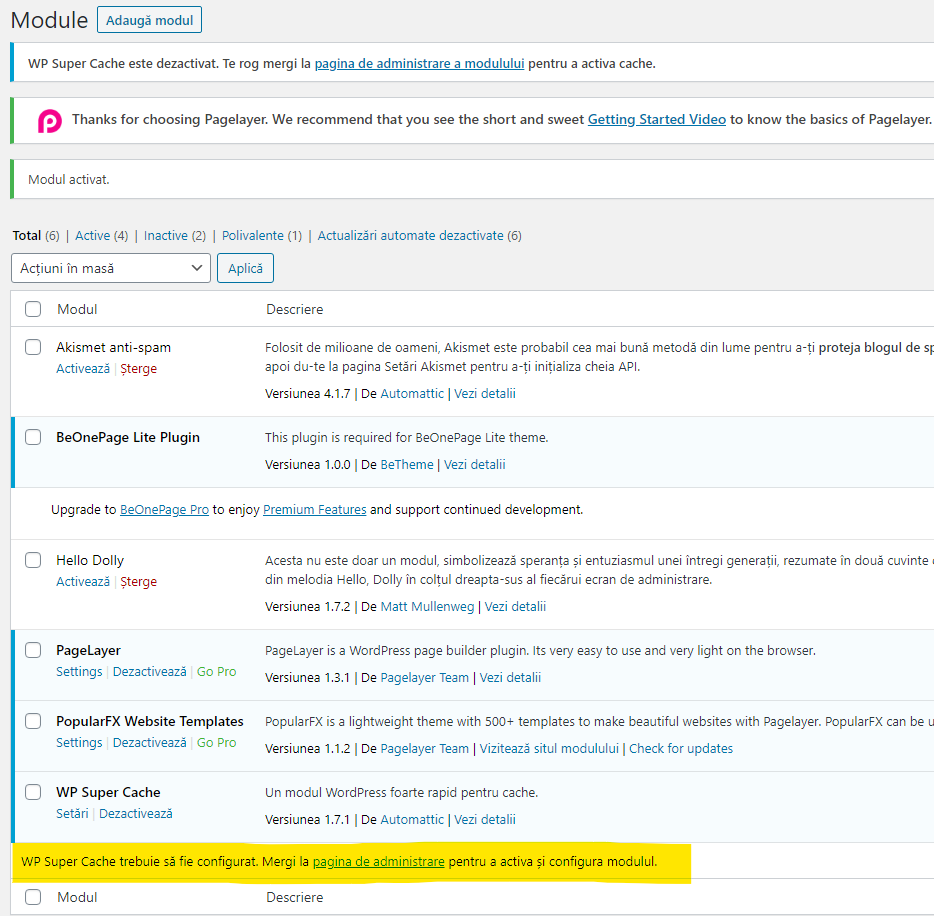The image size is (934, 916).
Task: Filter plugins by Active (4)
Action: tap(101, 236)
